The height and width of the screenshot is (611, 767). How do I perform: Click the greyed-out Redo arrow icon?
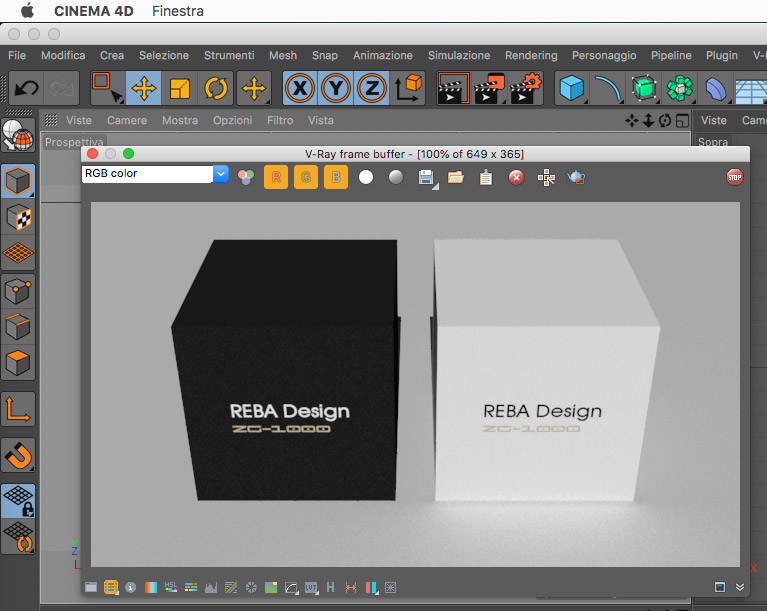(61, 88)
